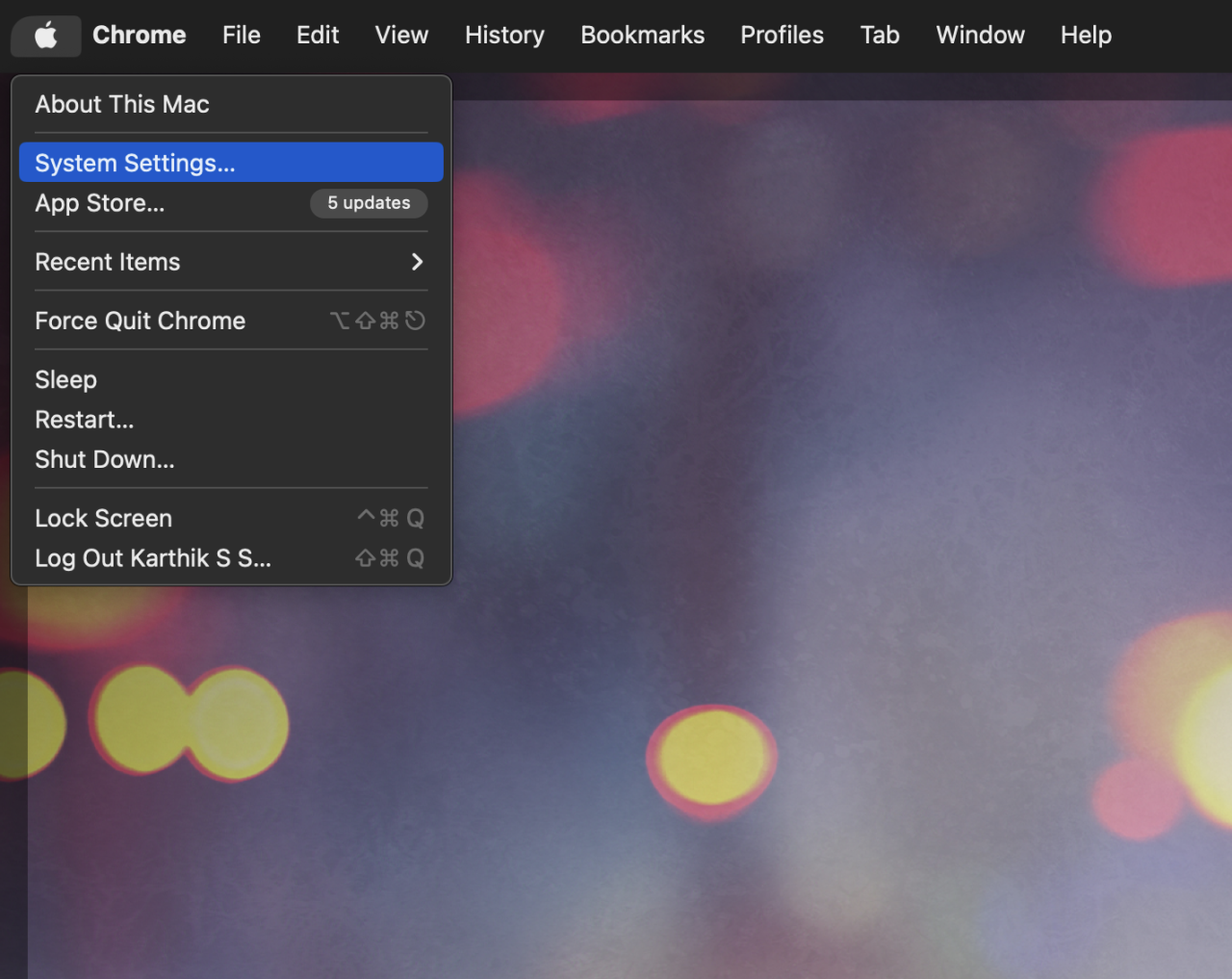
Task: Select About This Mac
Action: (x=121, y=104)
